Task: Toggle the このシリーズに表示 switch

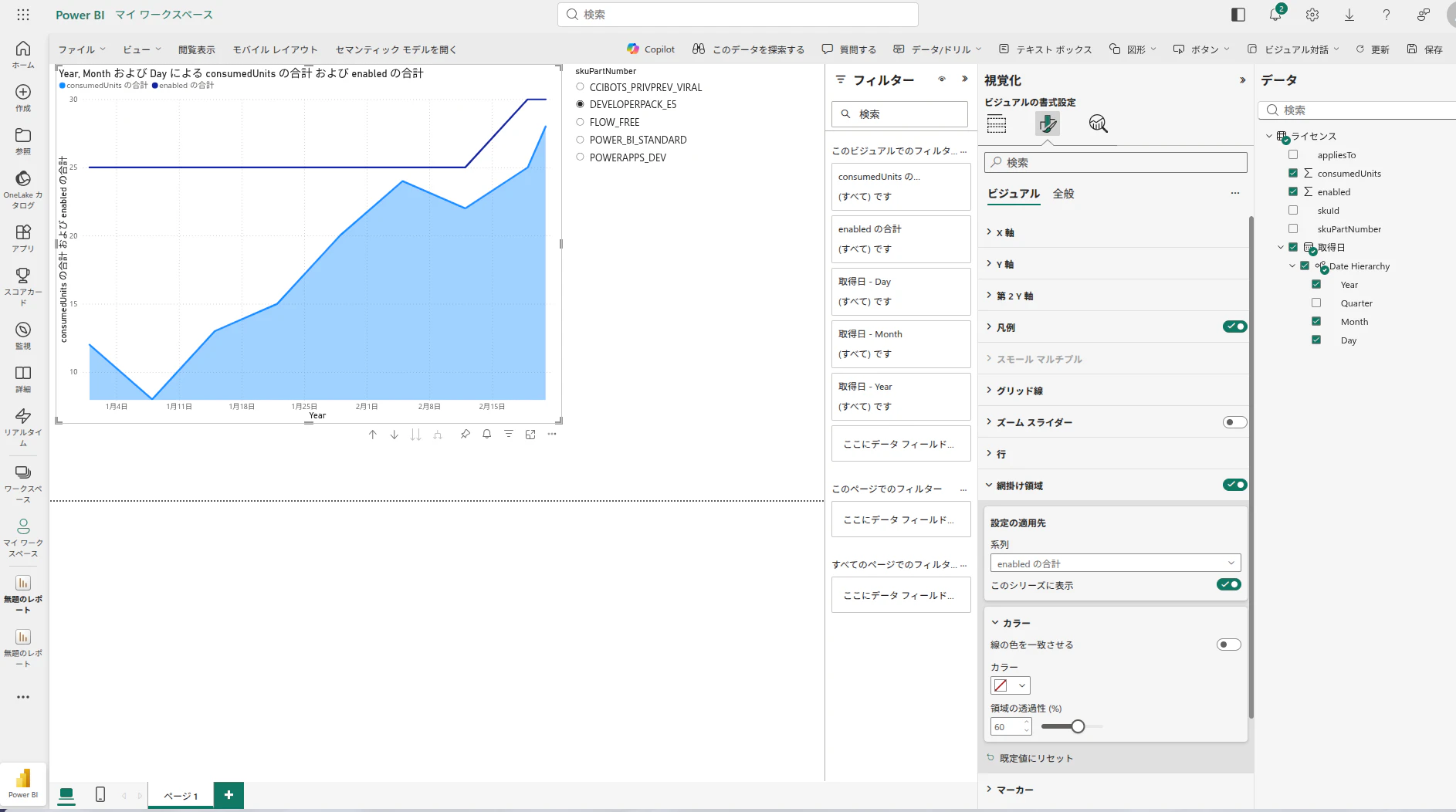Action: click(1228, 584)
